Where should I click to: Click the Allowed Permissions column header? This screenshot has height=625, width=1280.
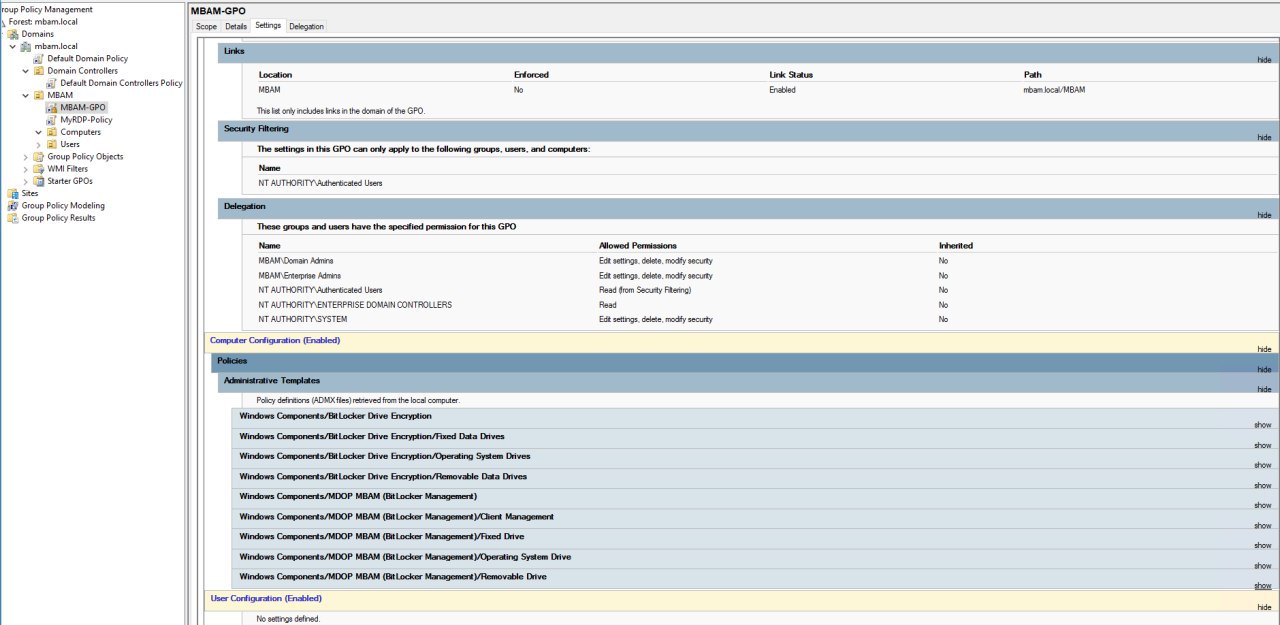click(x=638, y=245)
